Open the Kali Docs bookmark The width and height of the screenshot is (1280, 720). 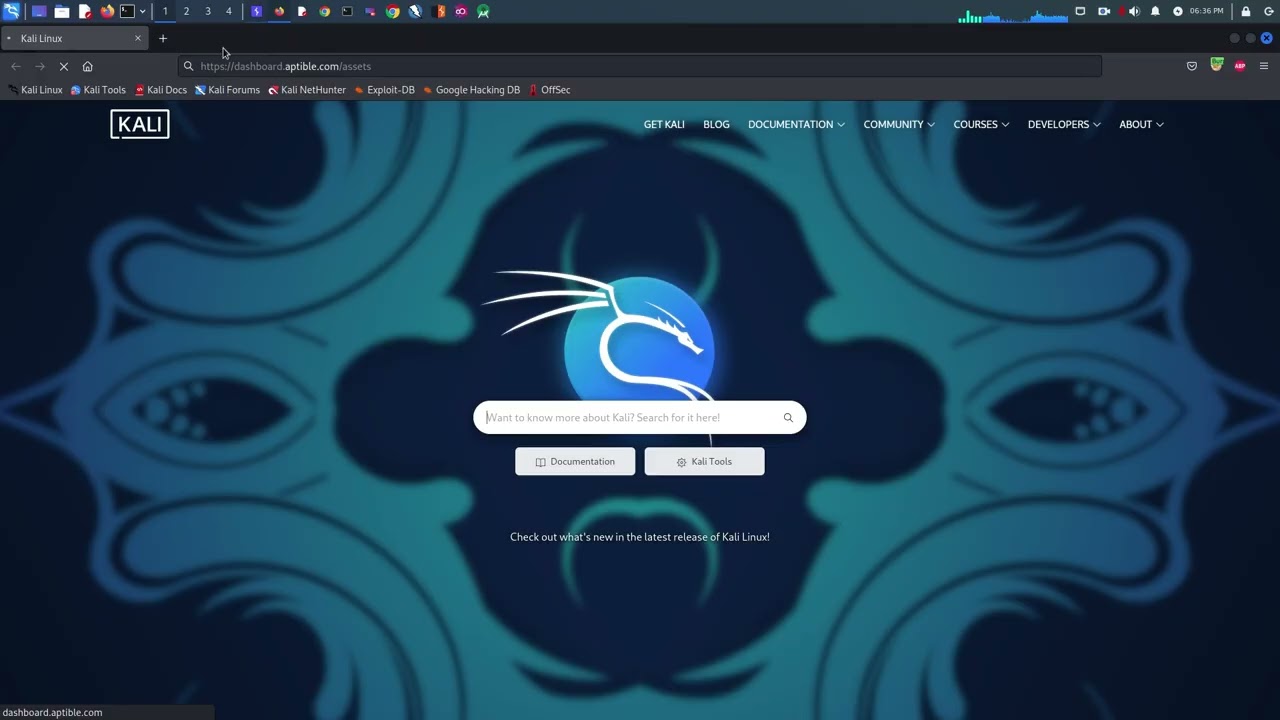pos(161,90)
